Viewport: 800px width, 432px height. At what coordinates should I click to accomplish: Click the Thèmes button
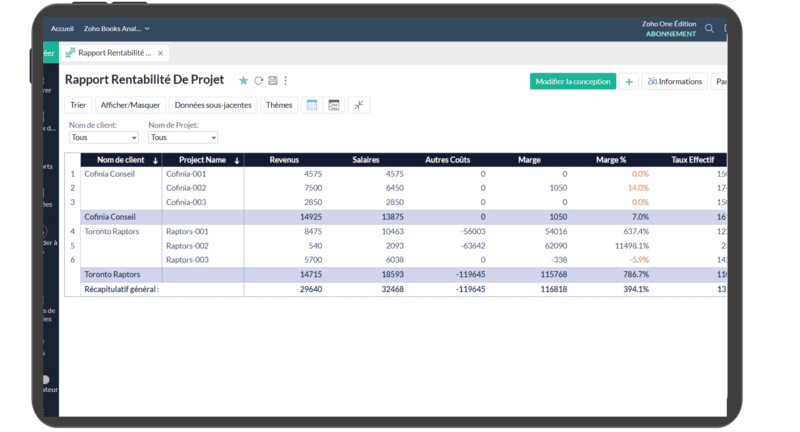tap(279, 105)
